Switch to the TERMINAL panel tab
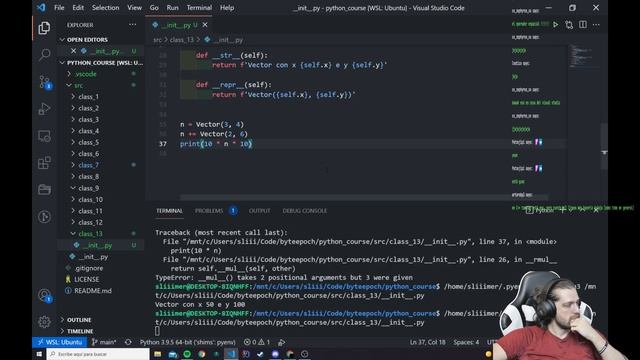640x360 pixels. click(169, 211)
